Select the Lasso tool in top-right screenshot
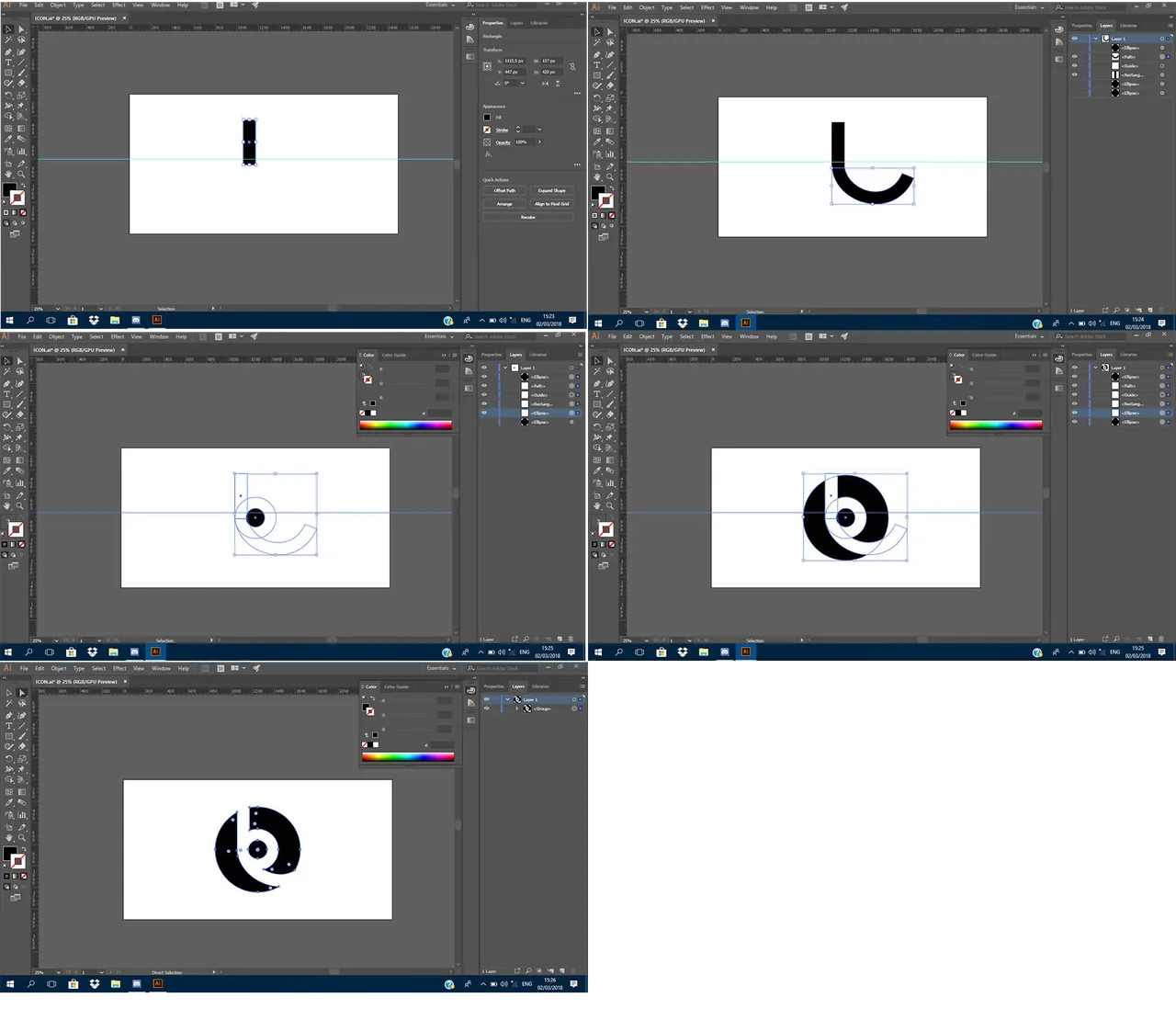Screen dimensions: 1176x1009 coord(610,42)
